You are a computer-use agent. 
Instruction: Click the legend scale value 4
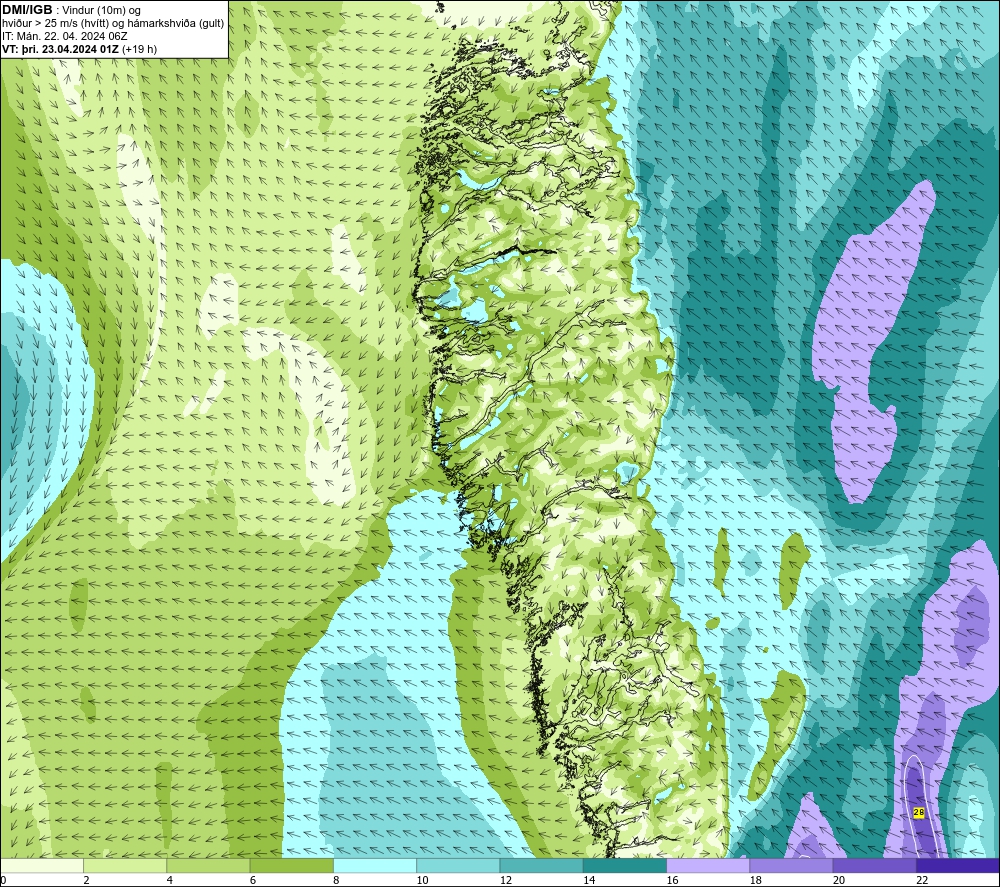pyautogui.click(x=170, y=880)
